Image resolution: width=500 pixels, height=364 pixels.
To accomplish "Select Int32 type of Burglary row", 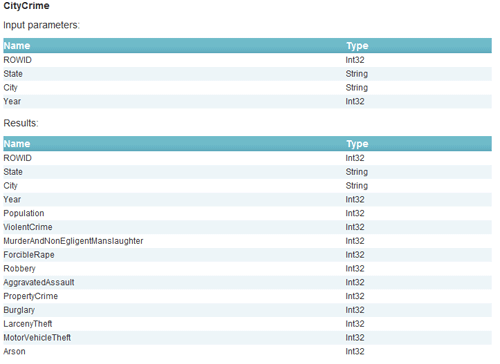I will (355, 310).
